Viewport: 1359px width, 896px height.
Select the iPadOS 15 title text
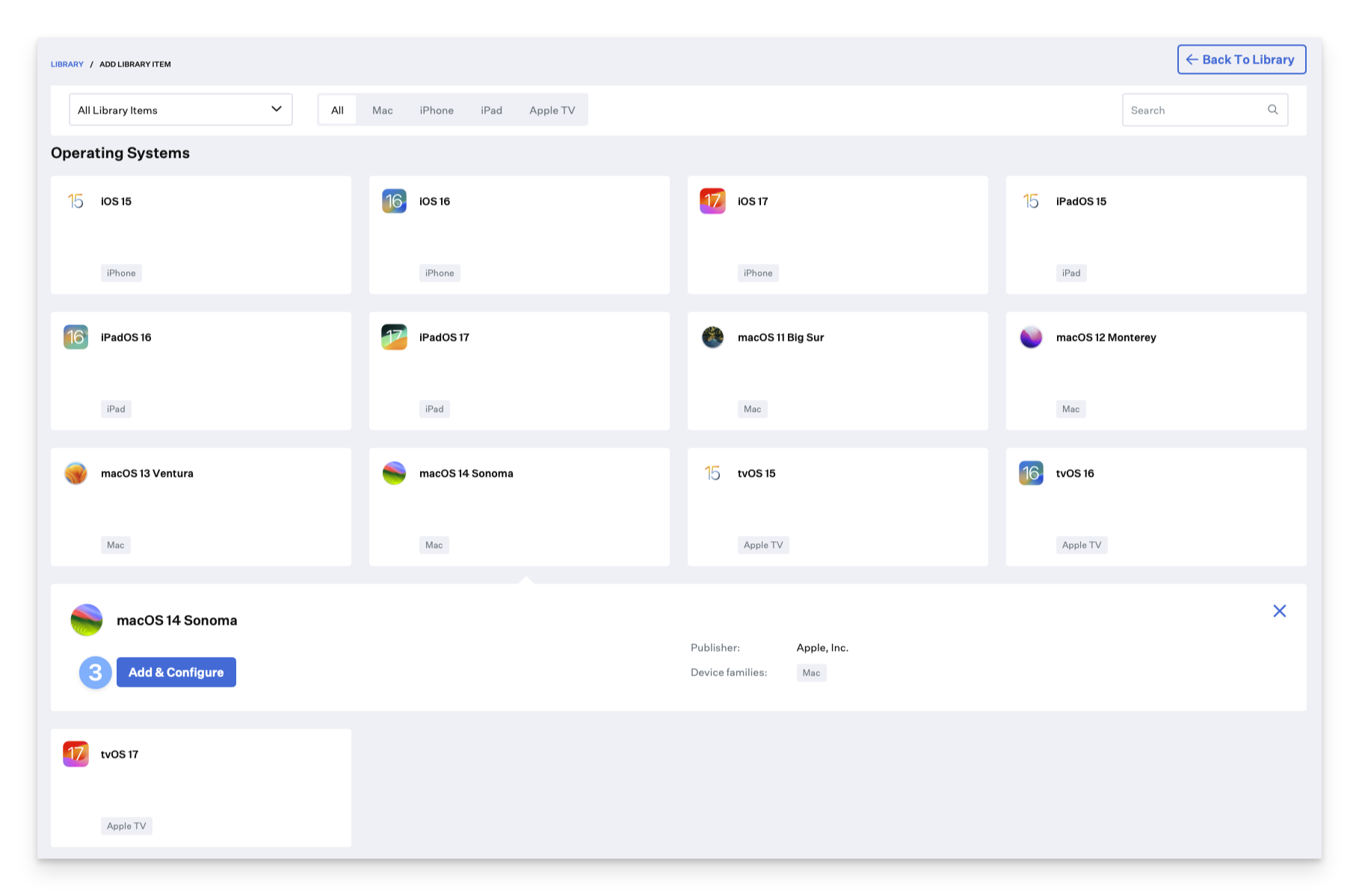click(1081, 201)
